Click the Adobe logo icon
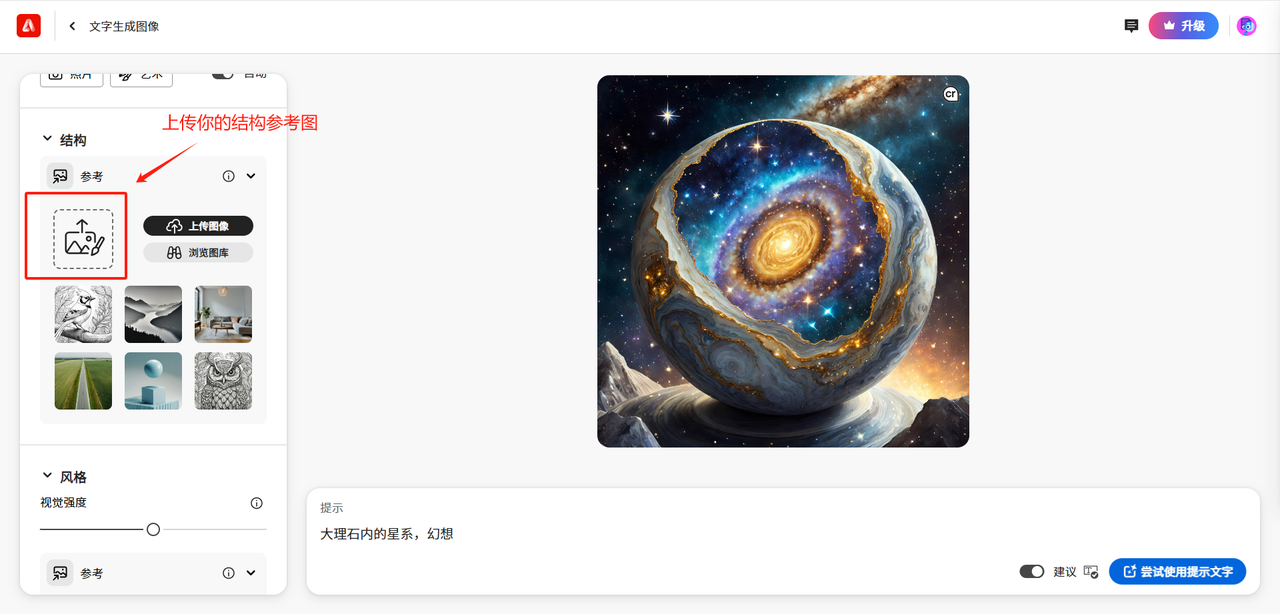 coord(28,26)
